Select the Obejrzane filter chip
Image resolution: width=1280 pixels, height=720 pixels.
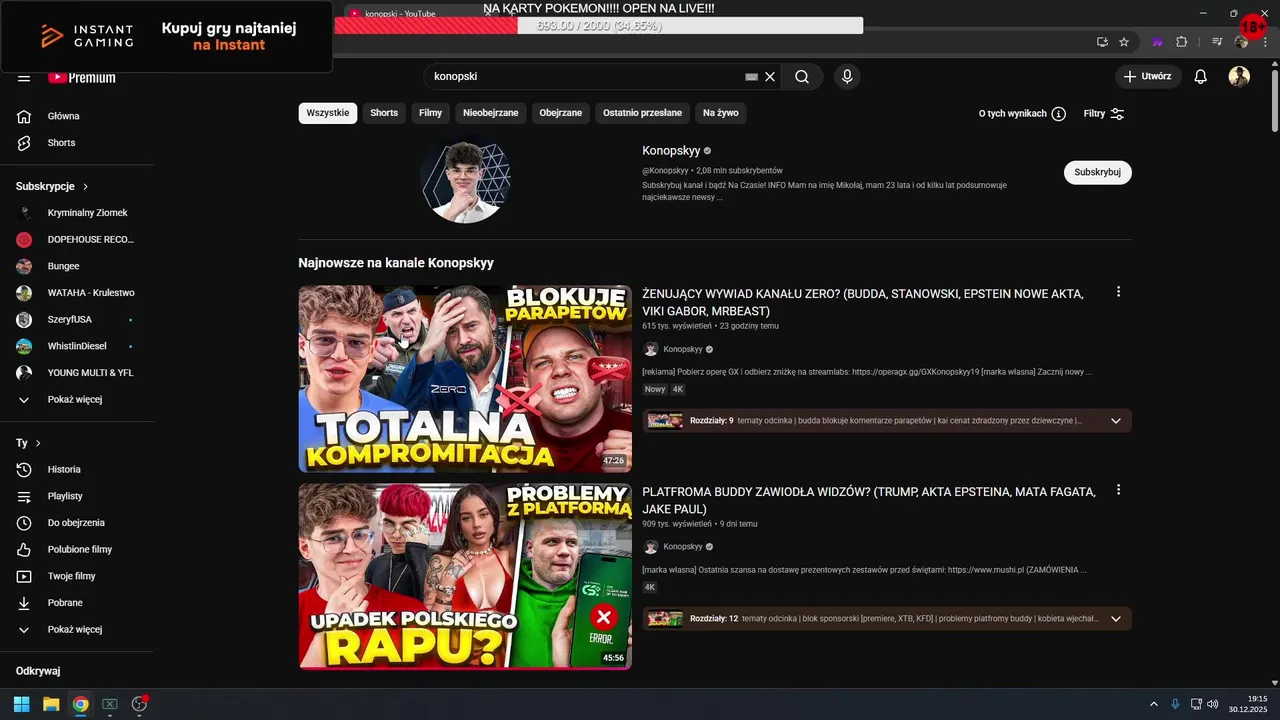561,113
